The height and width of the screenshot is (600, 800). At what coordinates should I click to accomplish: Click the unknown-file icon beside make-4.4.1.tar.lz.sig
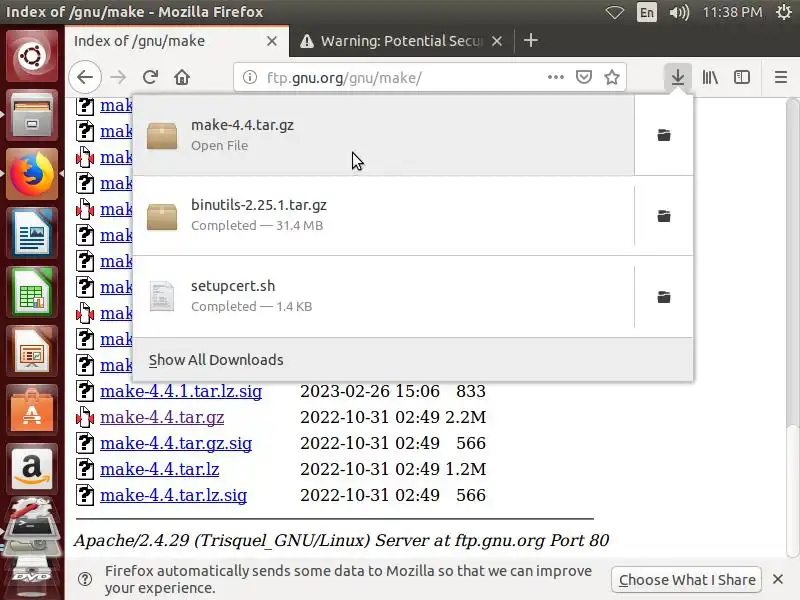(85, 391)
